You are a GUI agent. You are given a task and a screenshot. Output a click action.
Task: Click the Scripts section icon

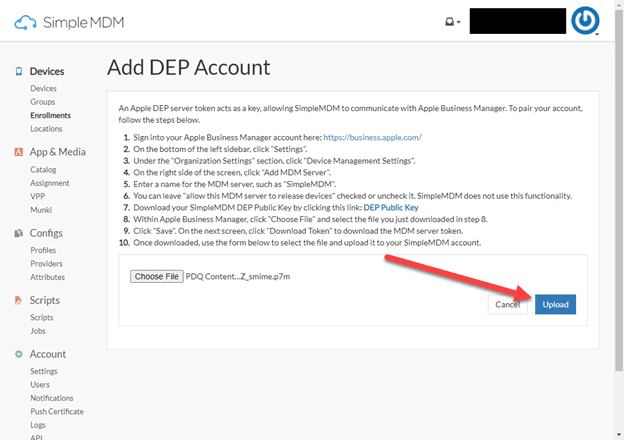point(18,300)
